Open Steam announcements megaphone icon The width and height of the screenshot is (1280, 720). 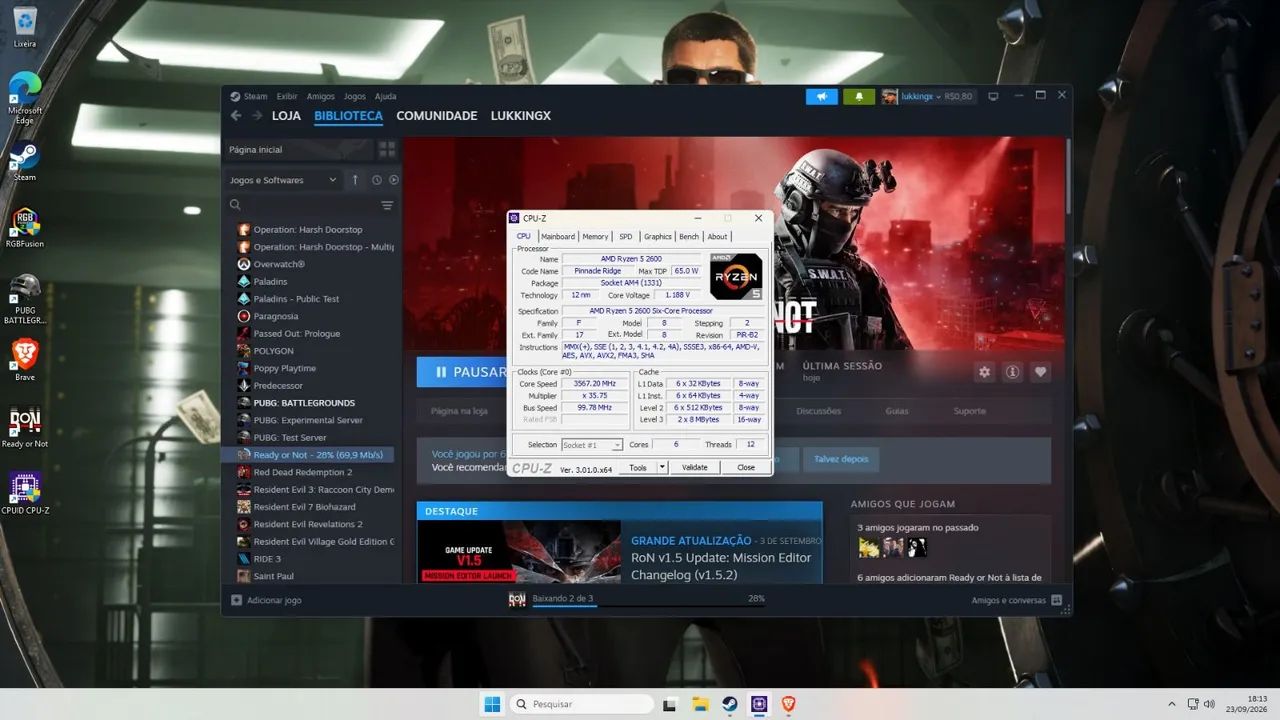tap(821, 97)
